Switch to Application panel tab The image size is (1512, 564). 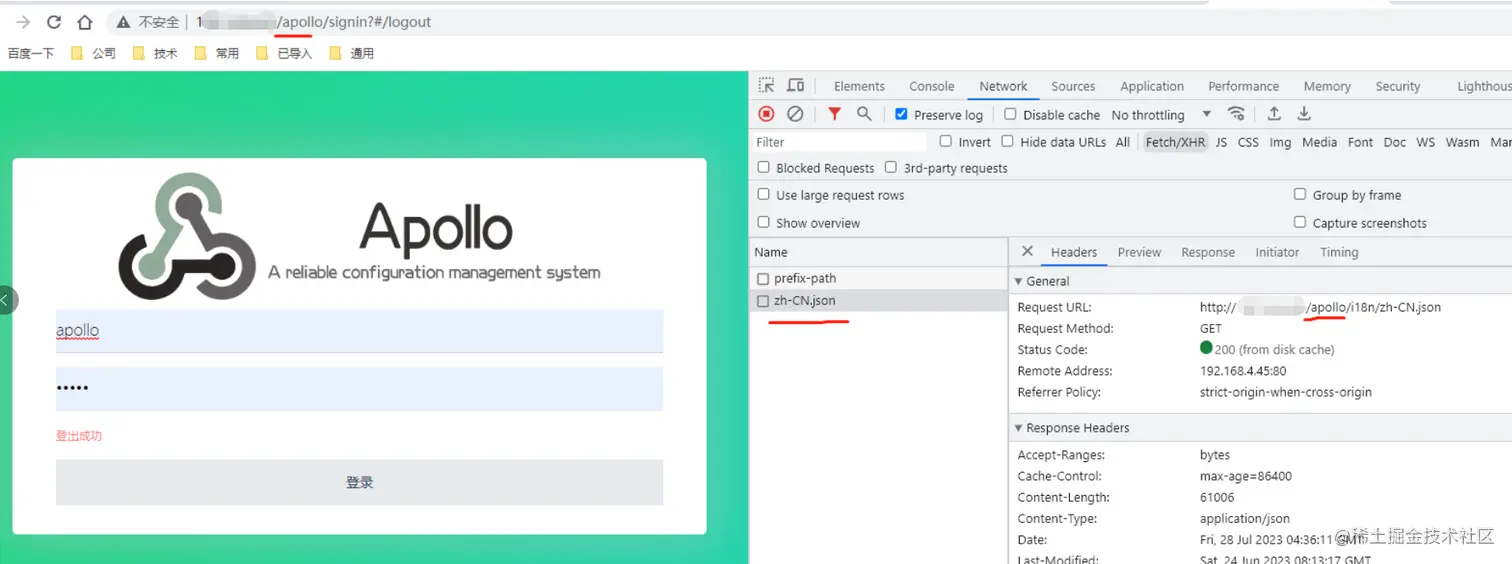click(x=1152, y=87)
